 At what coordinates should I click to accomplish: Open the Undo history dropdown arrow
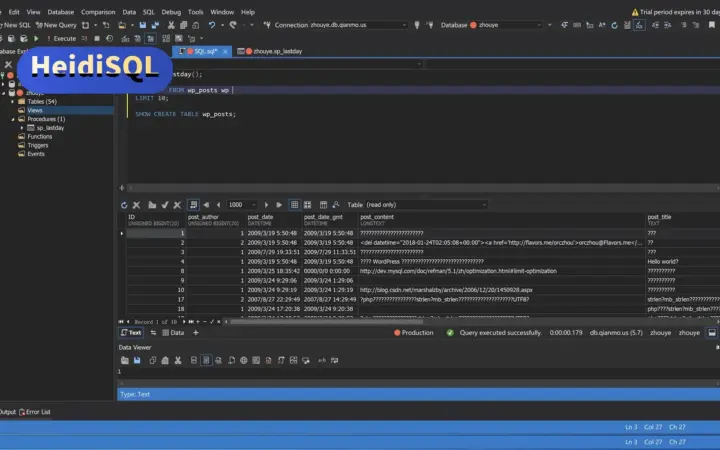pyautogui.click(x=222, y=25)
